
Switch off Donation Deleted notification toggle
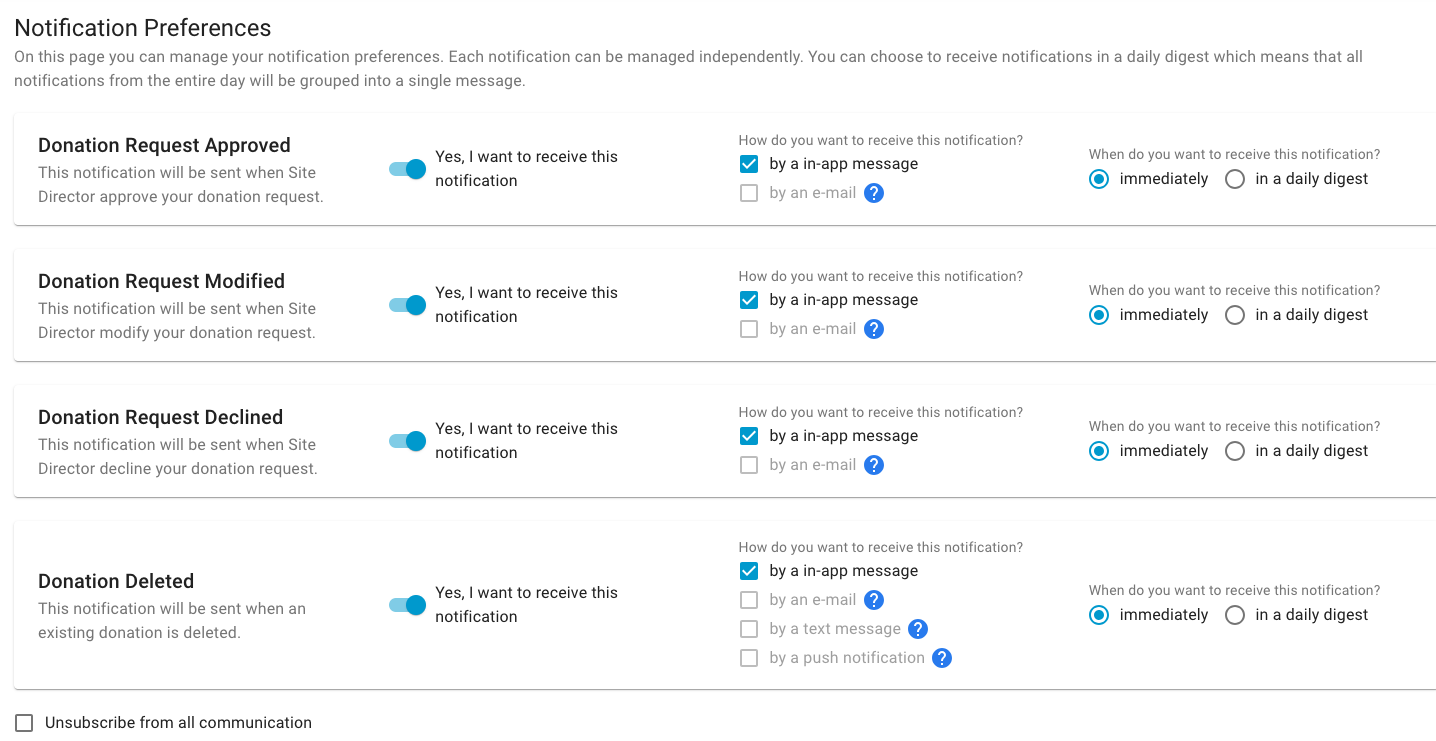tap(407, 605)
